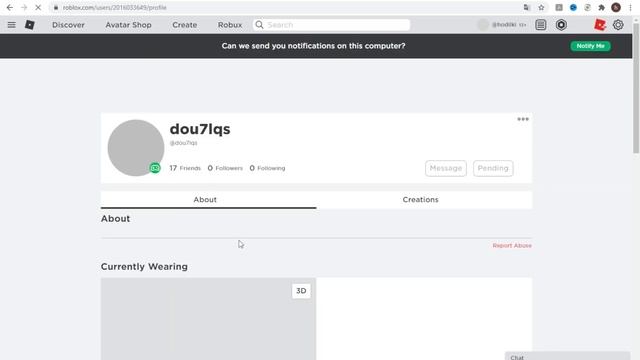Click the gray square extension icon
Image resolution: width=640 pixels, height=360 pixels.
tap(559, 7)
